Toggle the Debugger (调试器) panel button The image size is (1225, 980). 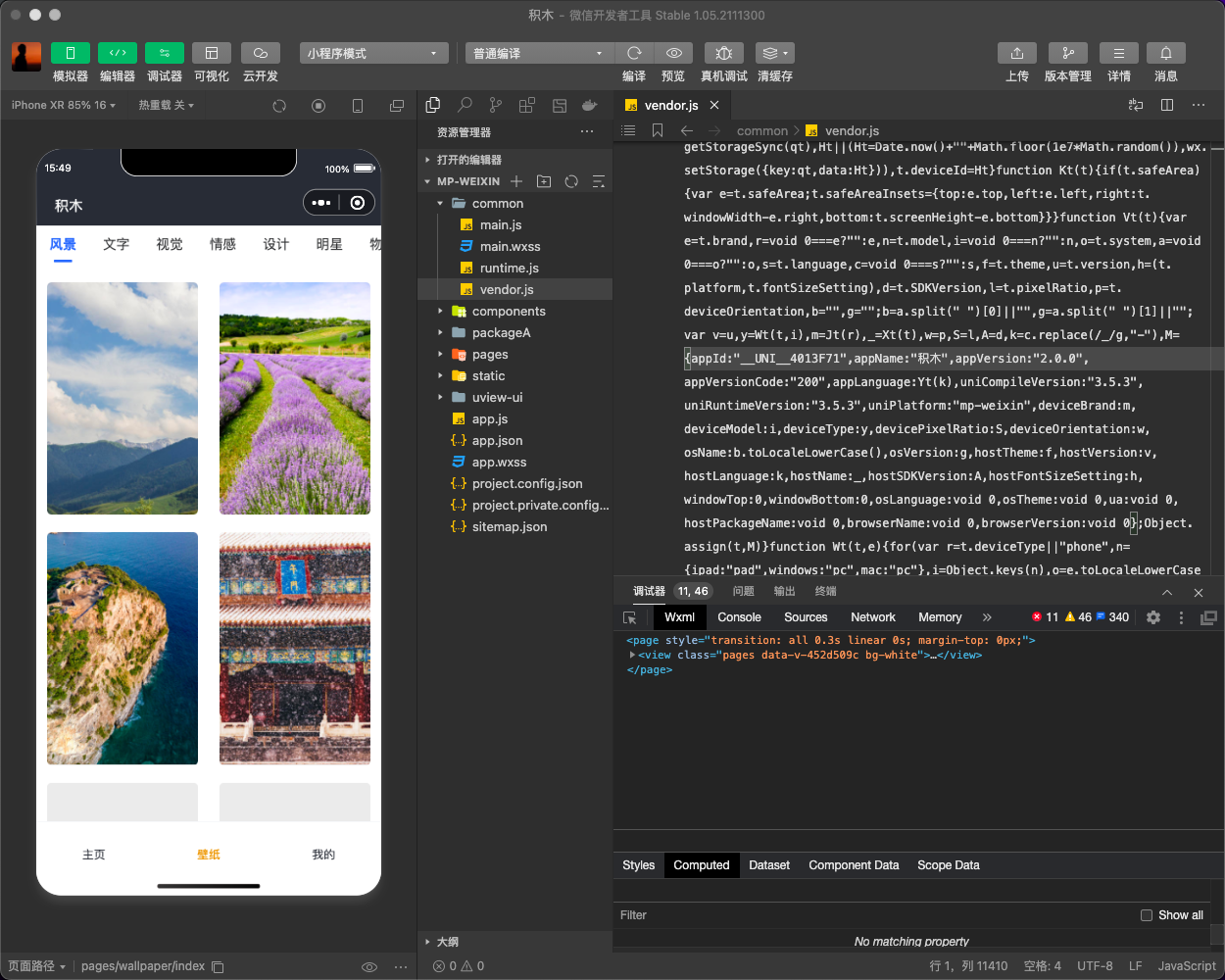click(165, 53)
